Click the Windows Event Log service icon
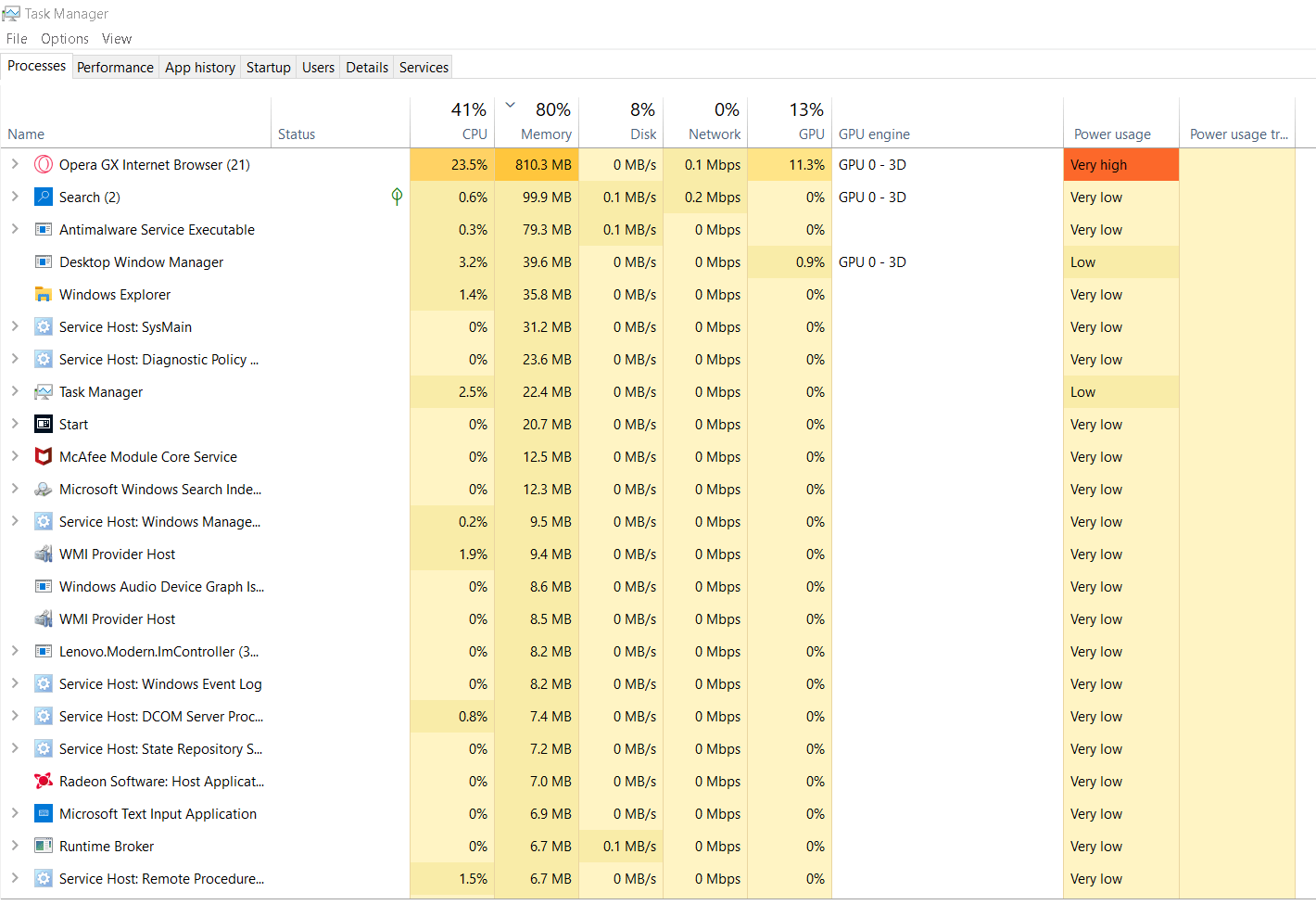The image size is (1316, 905). 44,684
